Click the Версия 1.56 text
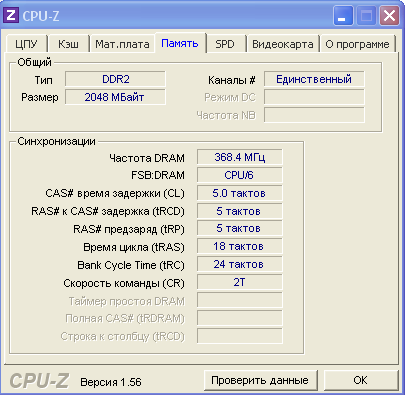Screen dimensions: 405x395 tap(111, 382)
